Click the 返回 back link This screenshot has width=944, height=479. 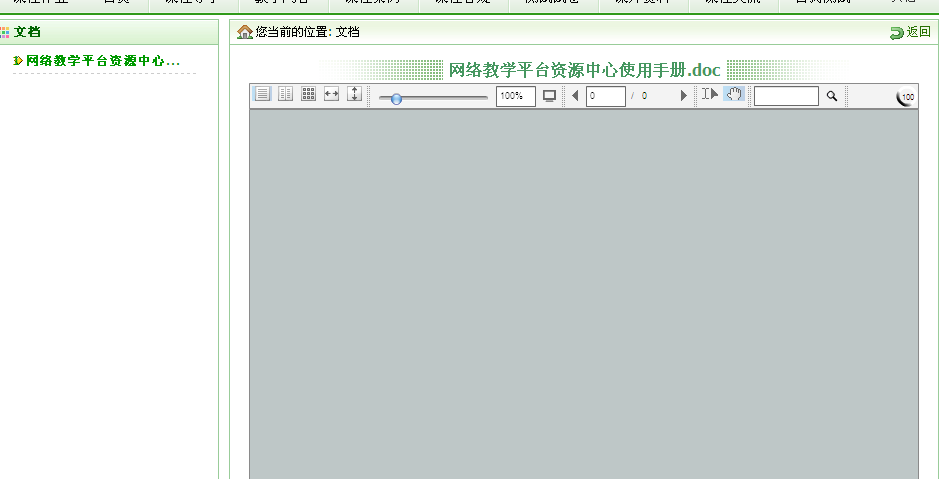point(911,32)
